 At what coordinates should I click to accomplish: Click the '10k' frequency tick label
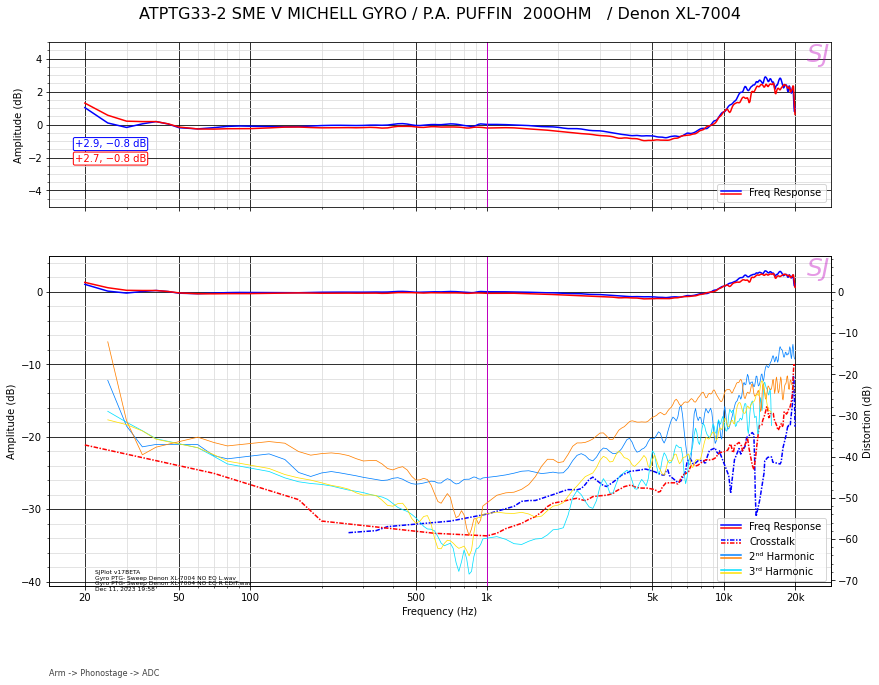tap(723, 598)
